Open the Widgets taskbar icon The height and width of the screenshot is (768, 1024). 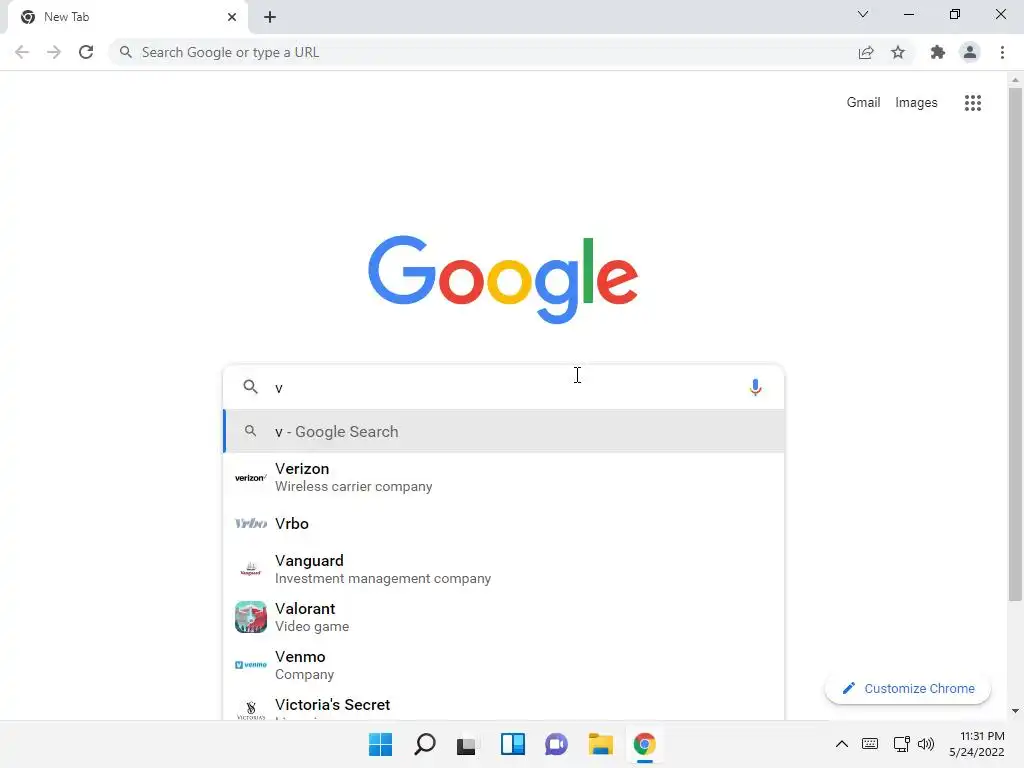click(513, 744)
